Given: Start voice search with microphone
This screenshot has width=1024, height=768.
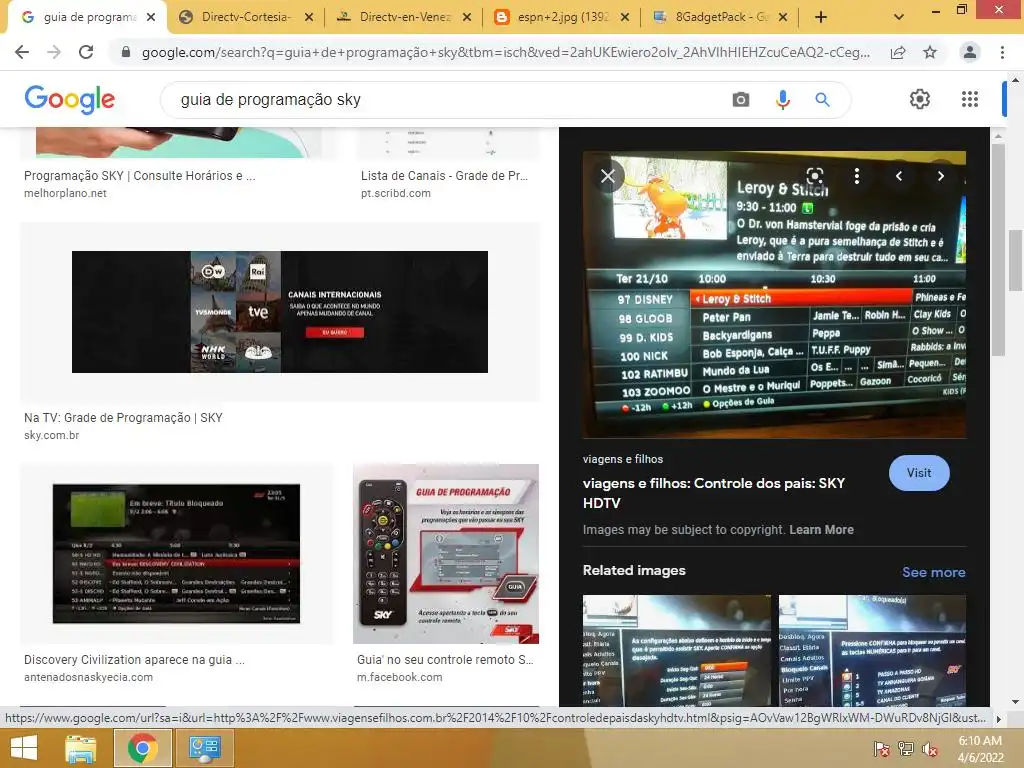Looking at the screenshot, I should click(782, 99).
